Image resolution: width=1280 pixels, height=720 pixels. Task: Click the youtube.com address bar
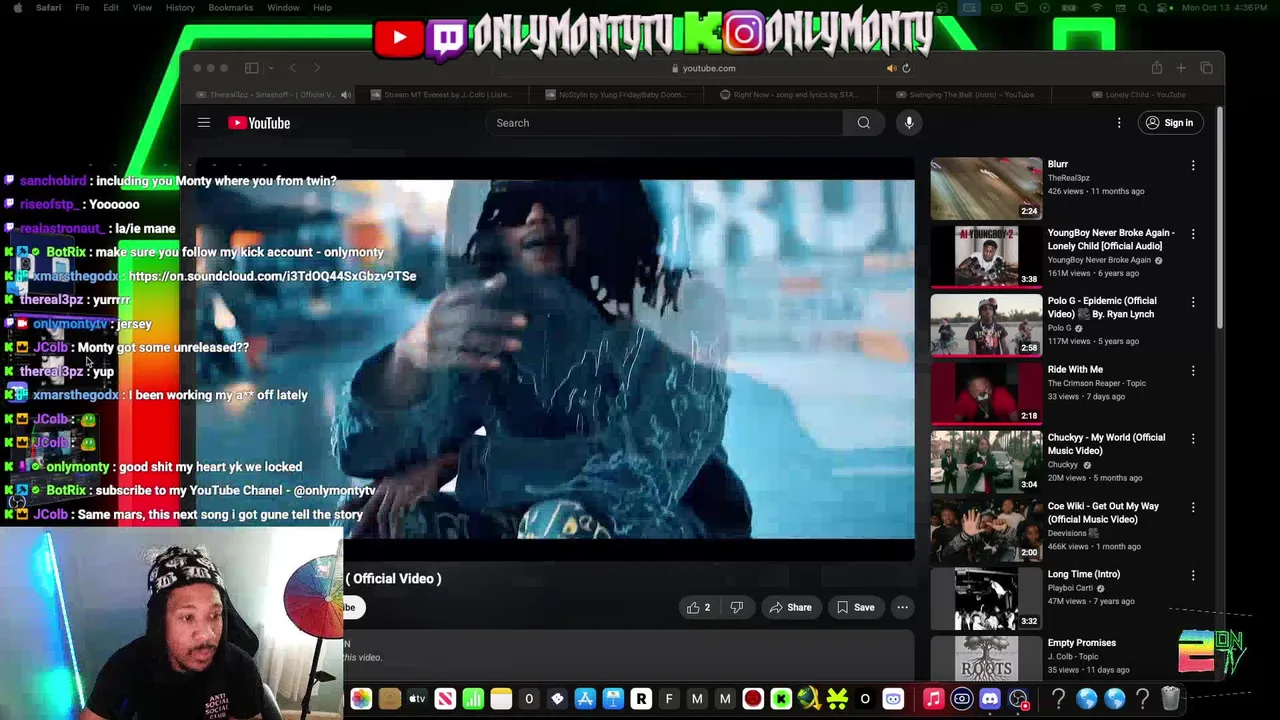pos(704,68)
